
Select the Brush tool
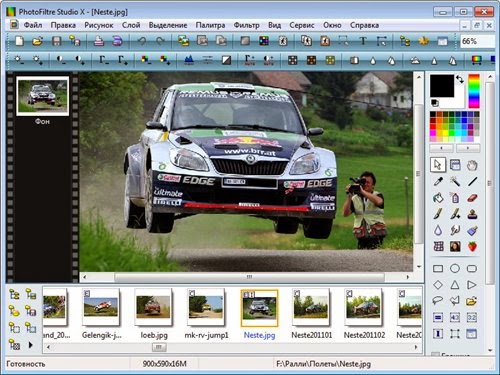click(438, 214)
